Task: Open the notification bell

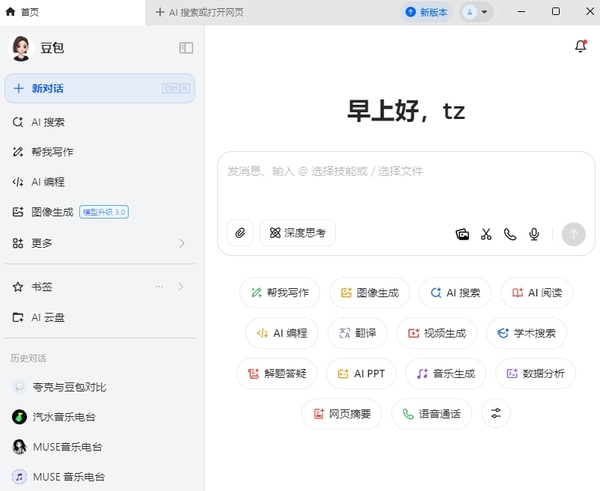Action: (x=580, y=46)
